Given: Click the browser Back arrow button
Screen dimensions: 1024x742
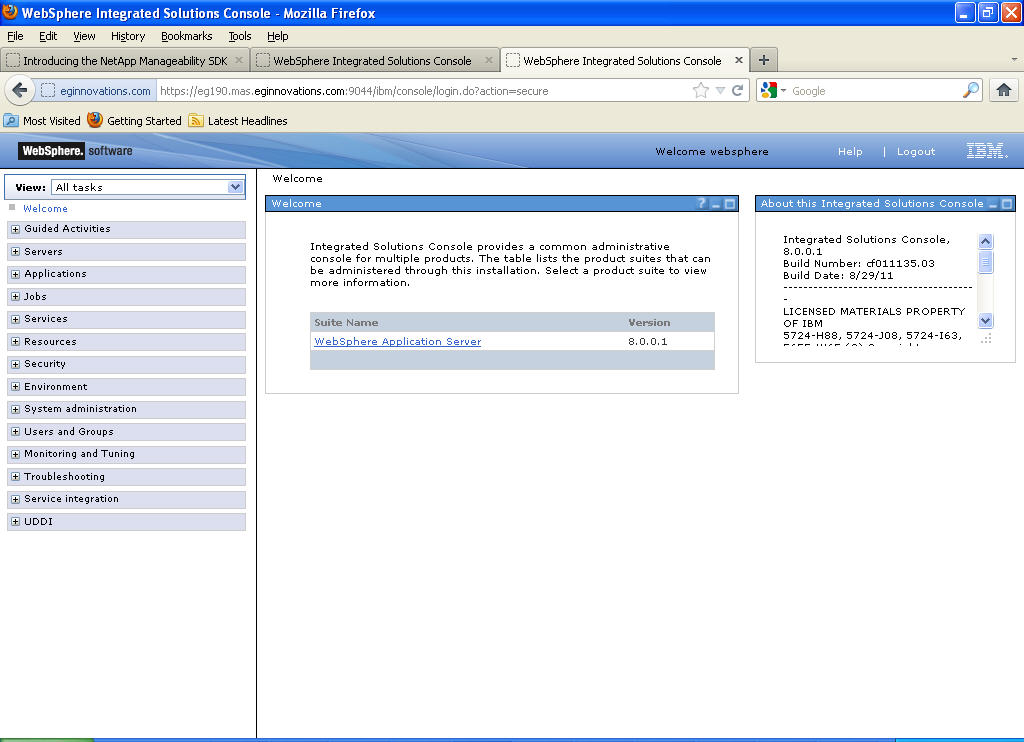Looking at the screenshot, I should click(20, 90).
